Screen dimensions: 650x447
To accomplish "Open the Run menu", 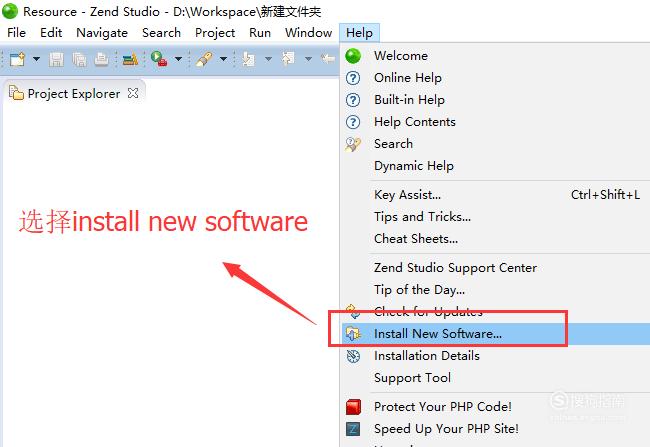I will point(260,33).
